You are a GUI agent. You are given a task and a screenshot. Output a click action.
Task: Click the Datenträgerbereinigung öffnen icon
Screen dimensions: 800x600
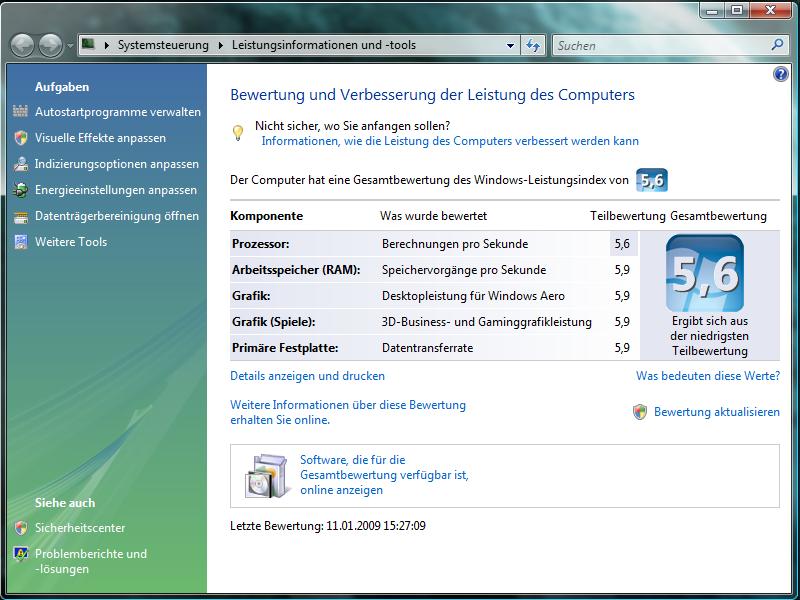click(x=21, y=216)
